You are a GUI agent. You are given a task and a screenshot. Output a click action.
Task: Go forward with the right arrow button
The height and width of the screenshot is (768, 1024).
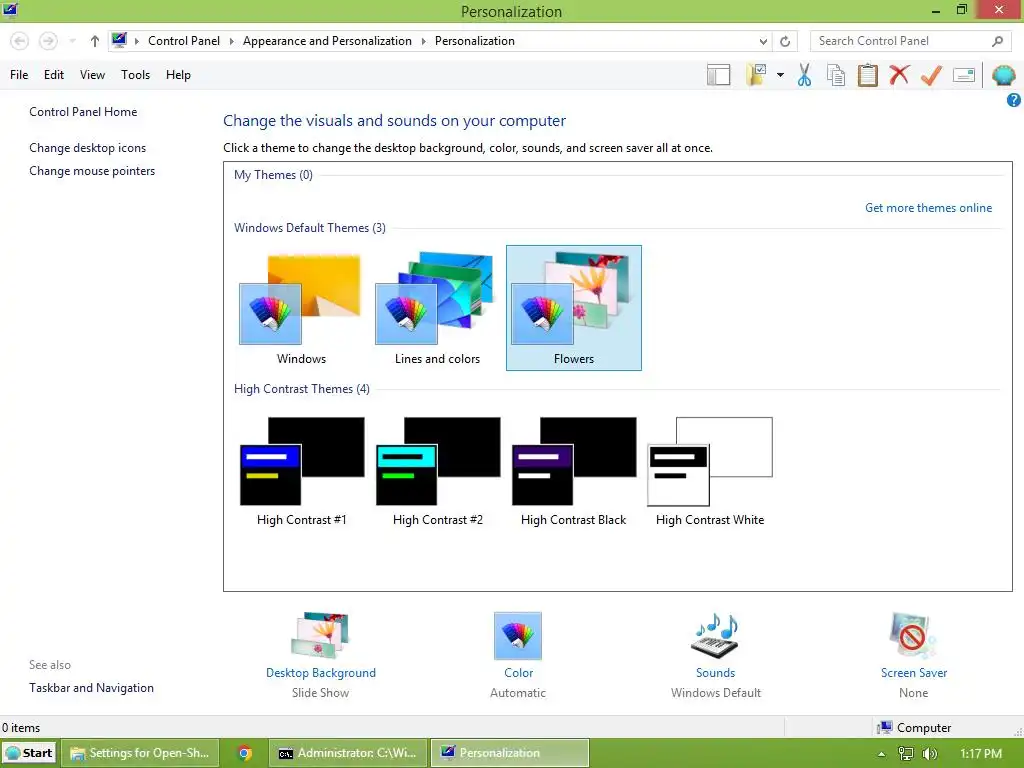[48, 41]
